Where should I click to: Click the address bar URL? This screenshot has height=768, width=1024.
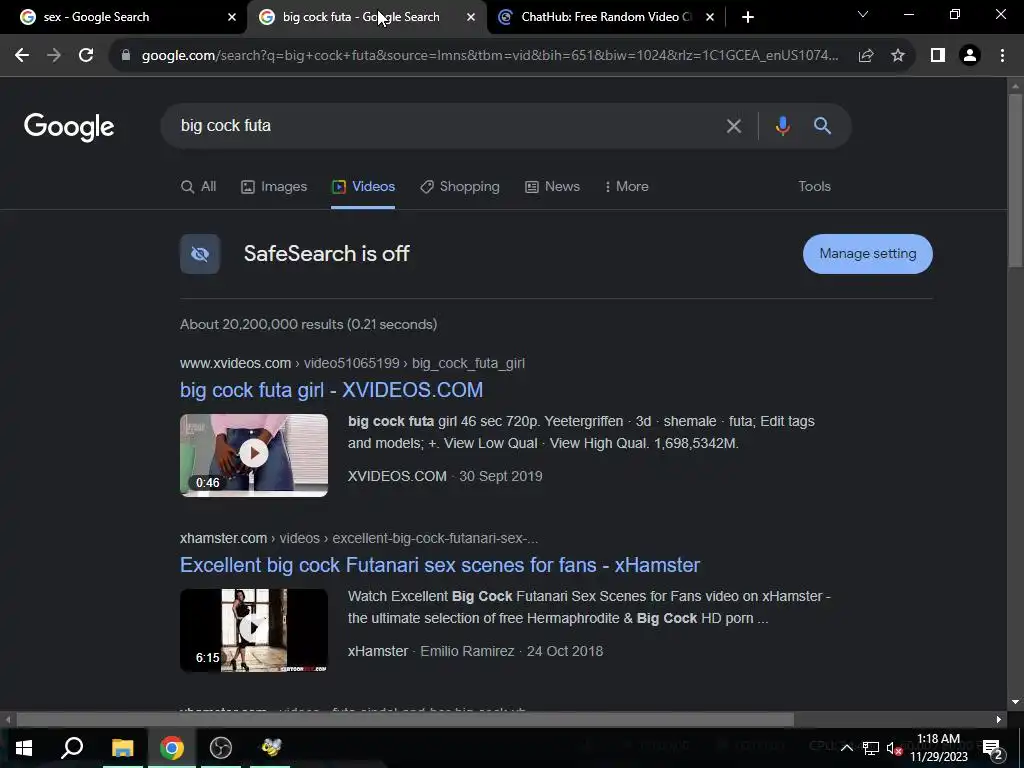490,56
